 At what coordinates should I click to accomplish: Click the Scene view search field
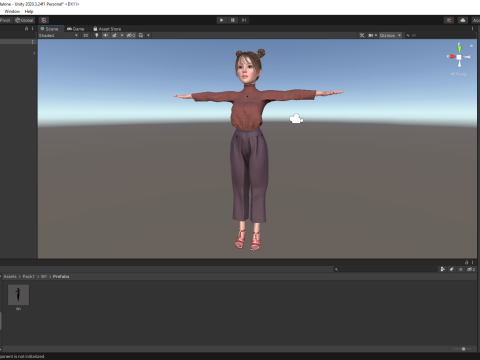point(439,35)
